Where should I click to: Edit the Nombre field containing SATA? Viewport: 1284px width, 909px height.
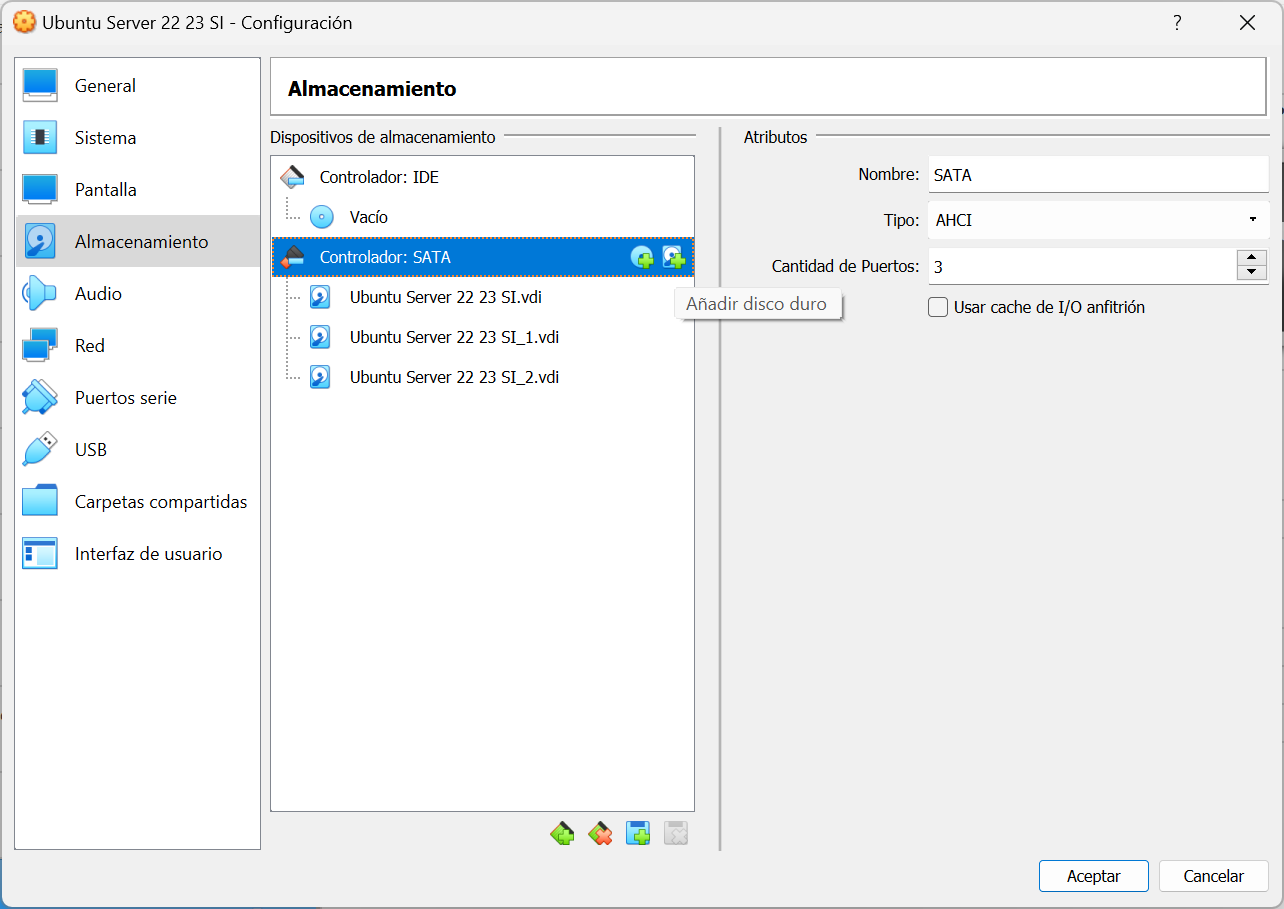point(1098,175)
